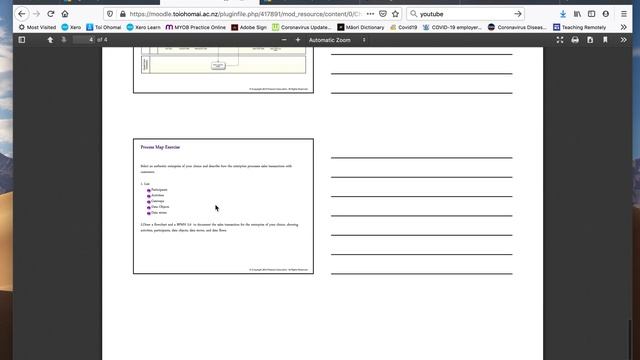
Task: Click the flowchart slide at the top
Action: [x=223, y=70]
